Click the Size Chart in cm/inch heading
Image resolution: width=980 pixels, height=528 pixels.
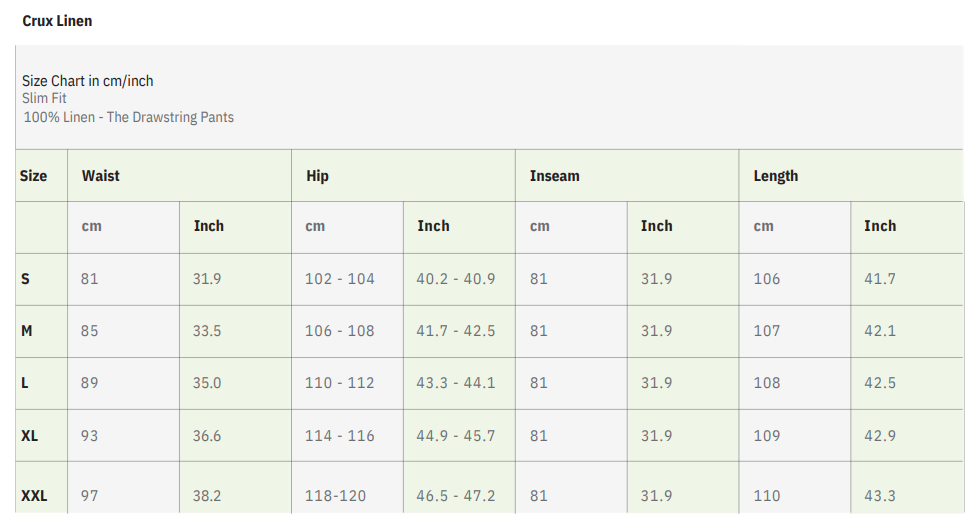click(x=88, y=81)
